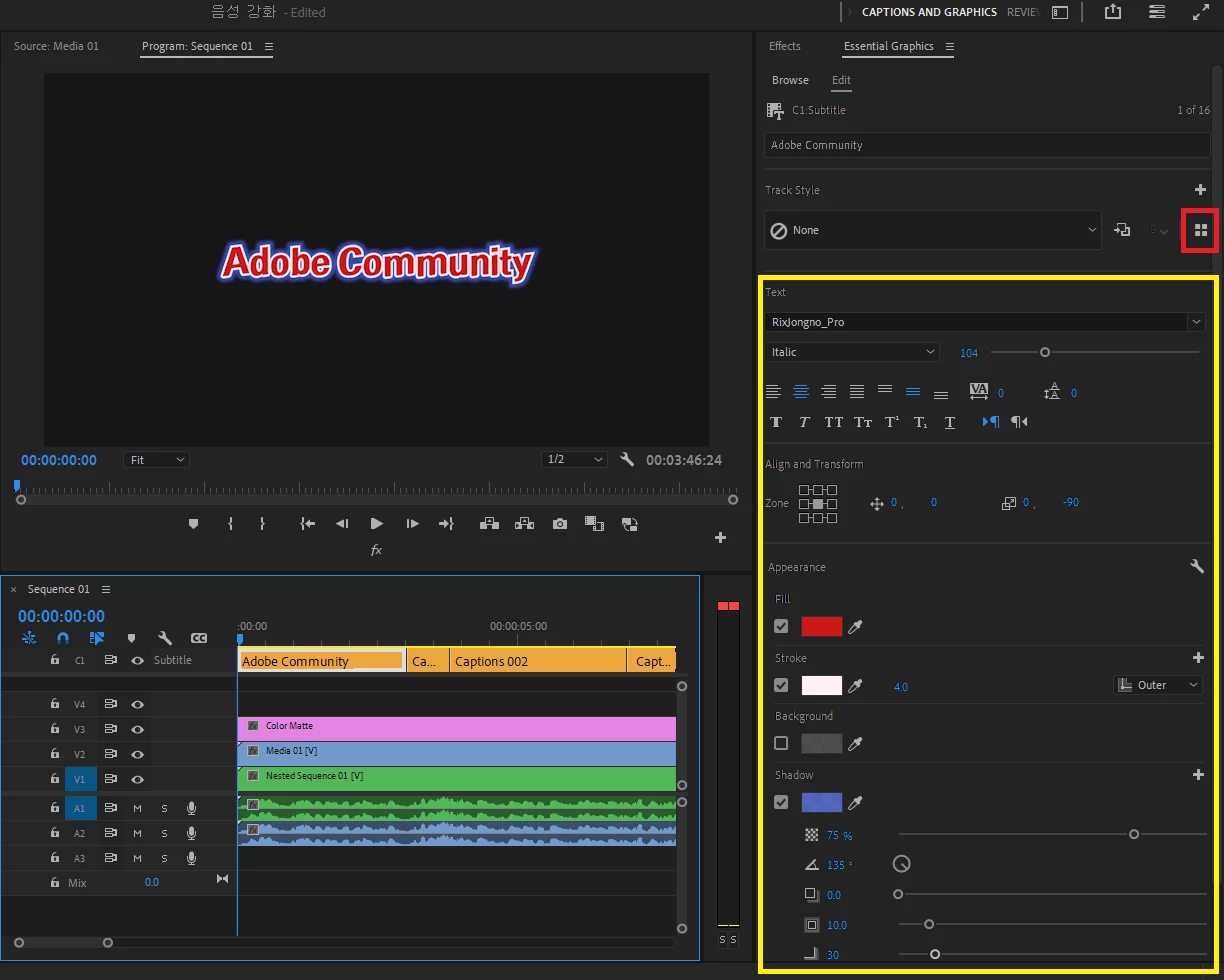Hide track V2 output eye
This screenshot has height=980, width=1224.
coord(137,754)
